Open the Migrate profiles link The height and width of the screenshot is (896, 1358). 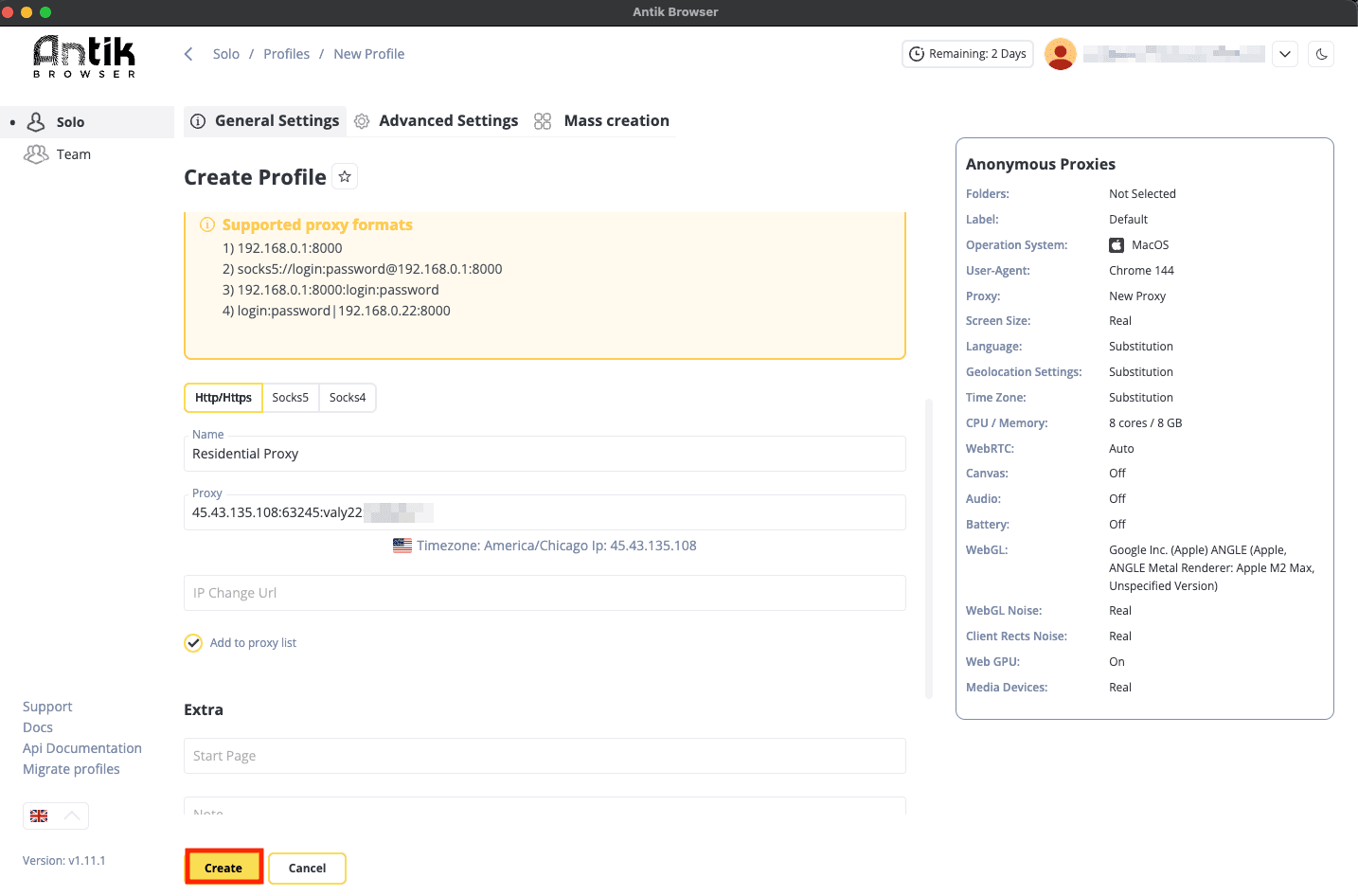71,769
